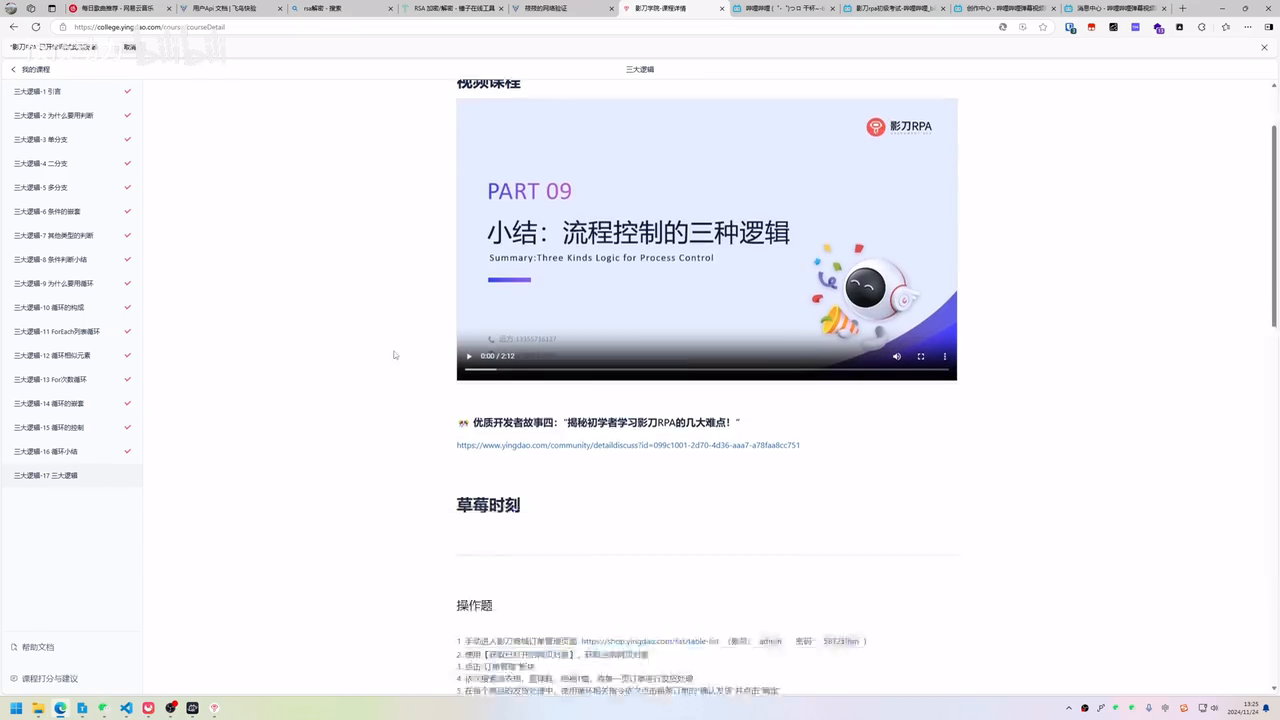Open lesson 三大逻辑-9 为什么要用循环
The width and height of the screenshot is (1280, 720).
click(x=71, y=283)
